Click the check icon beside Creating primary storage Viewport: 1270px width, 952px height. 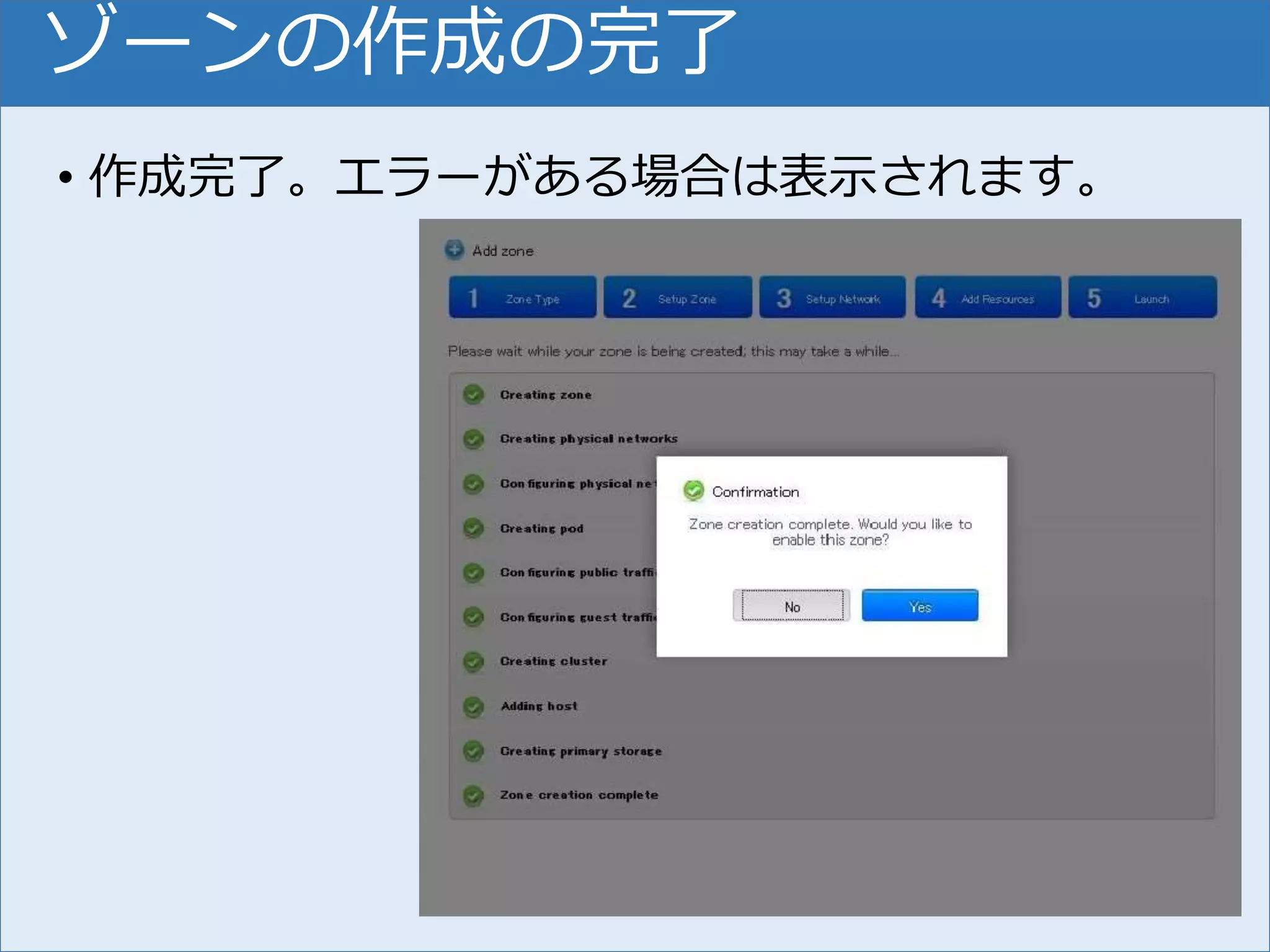point(474,751)
